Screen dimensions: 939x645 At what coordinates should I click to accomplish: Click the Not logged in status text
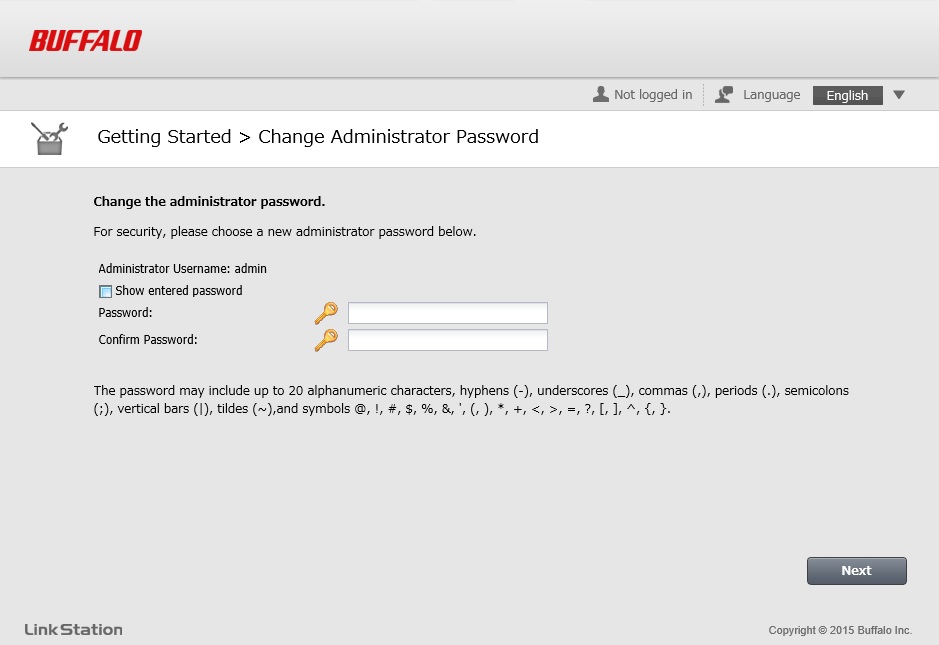tap(653, 95)
